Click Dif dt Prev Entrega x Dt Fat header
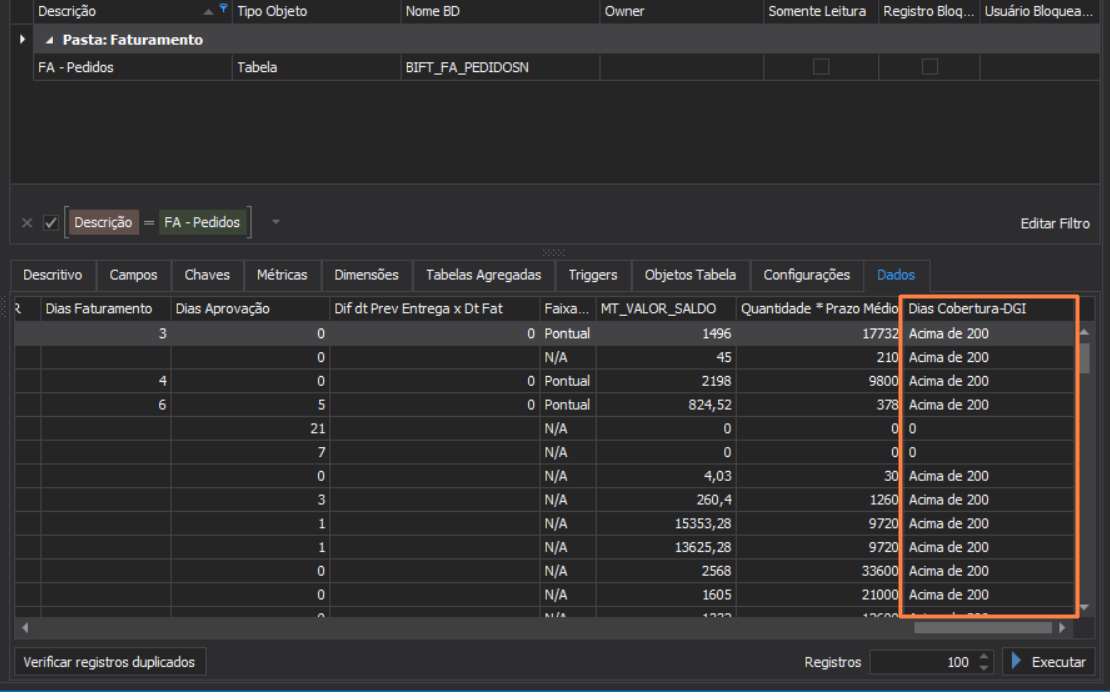This screenshot has width=1110, height=692. [x=434, y=309]
